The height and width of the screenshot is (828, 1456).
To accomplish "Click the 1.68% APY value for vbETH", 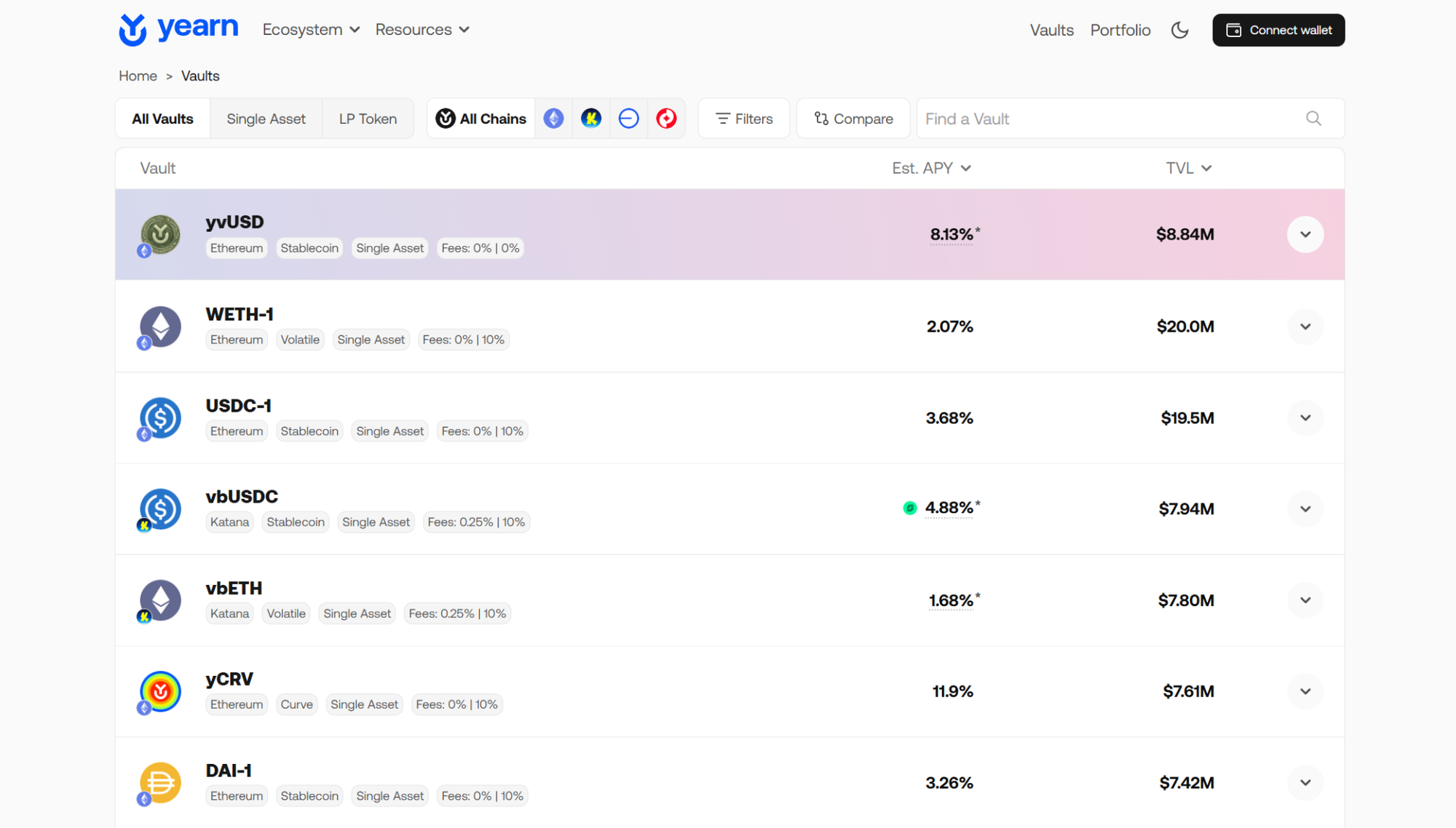I will 951,600.
